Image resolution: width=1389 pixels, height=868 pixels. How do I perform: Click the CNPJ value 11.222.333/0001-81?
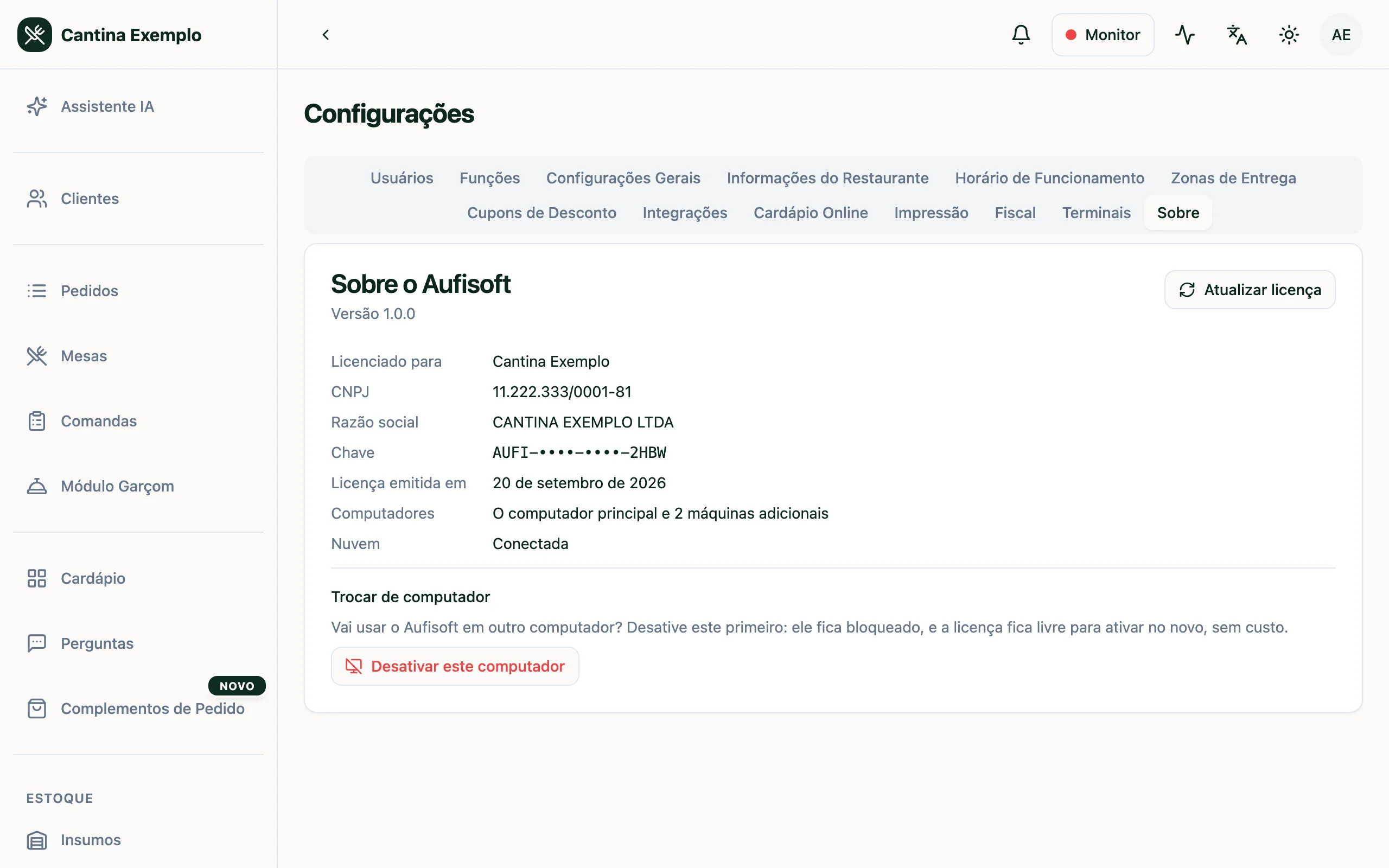pos(562,392)
